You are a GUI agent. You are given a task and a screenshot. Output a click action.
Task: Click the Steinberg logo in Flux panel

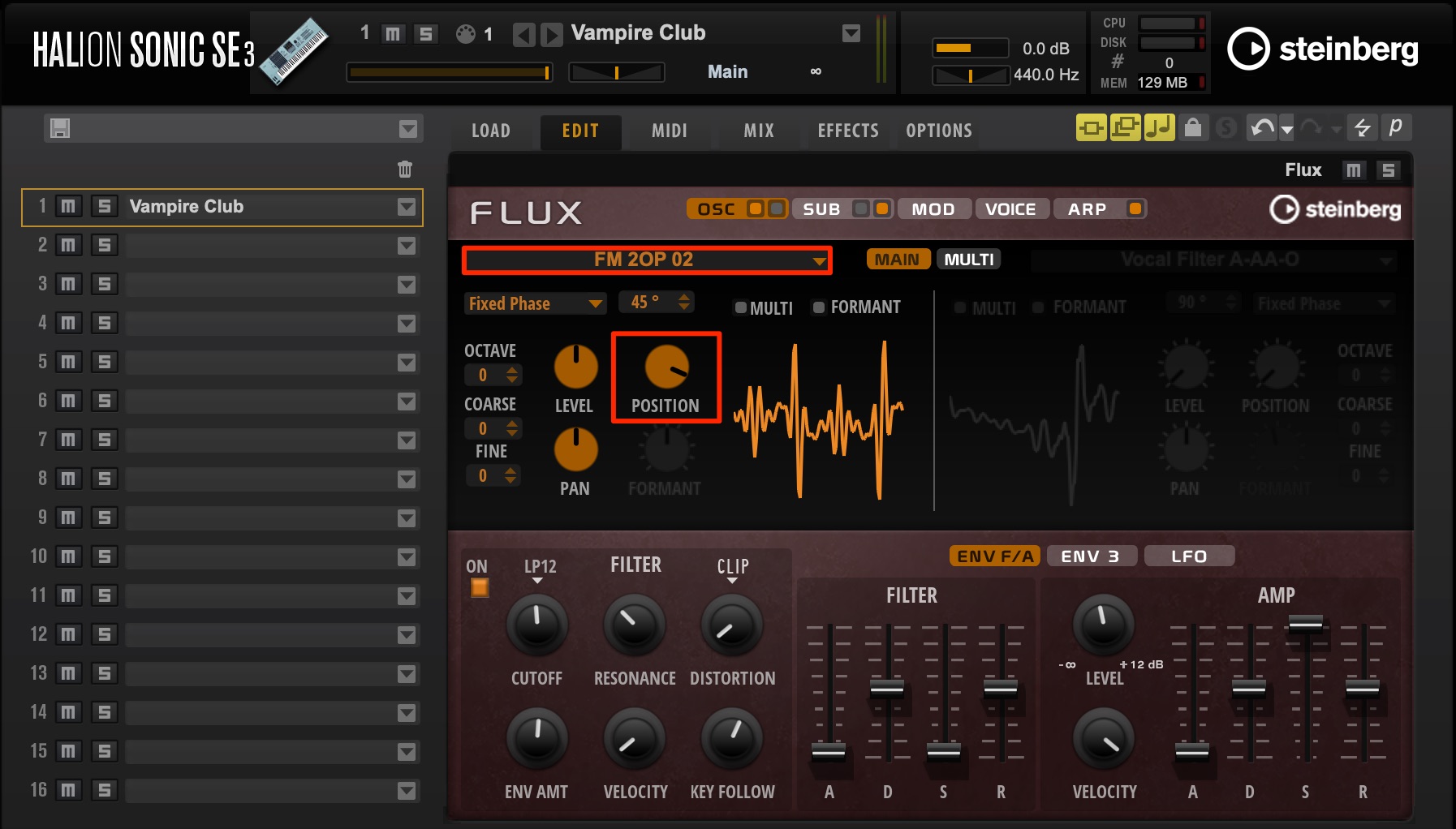(1335, 209)
